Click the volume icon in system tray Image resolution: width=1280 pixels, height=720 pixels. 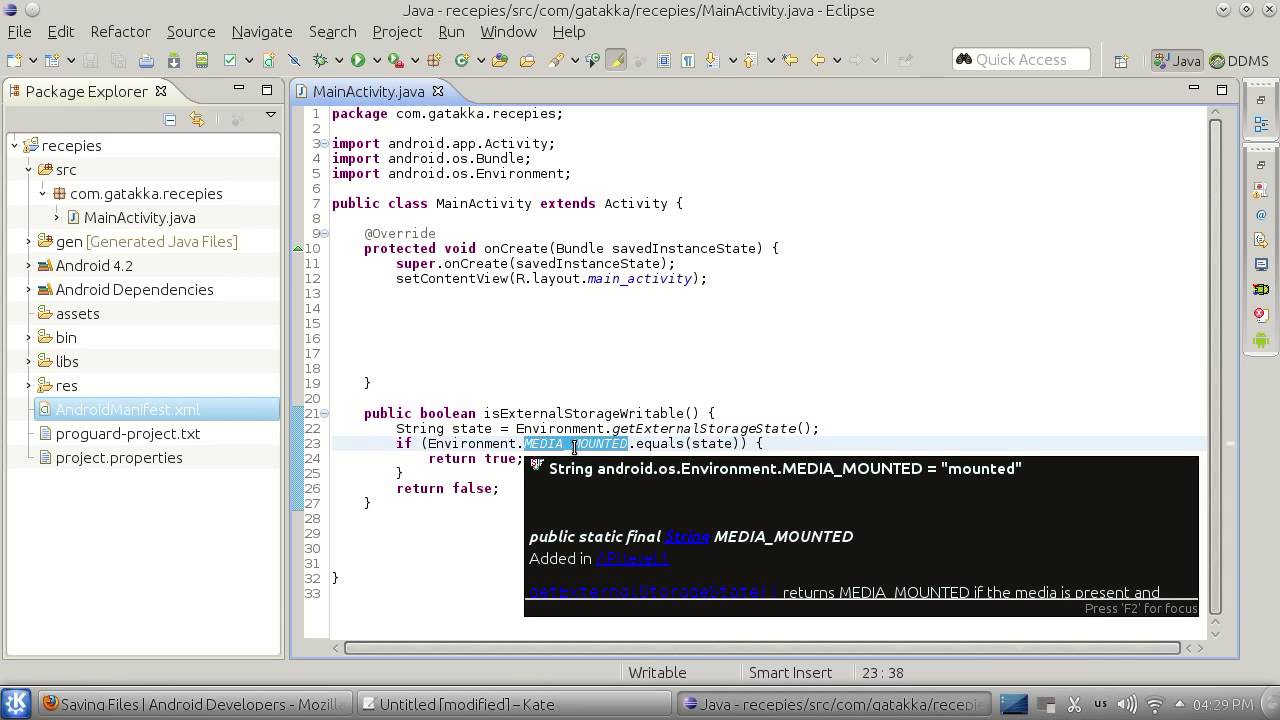(1127, 704)
